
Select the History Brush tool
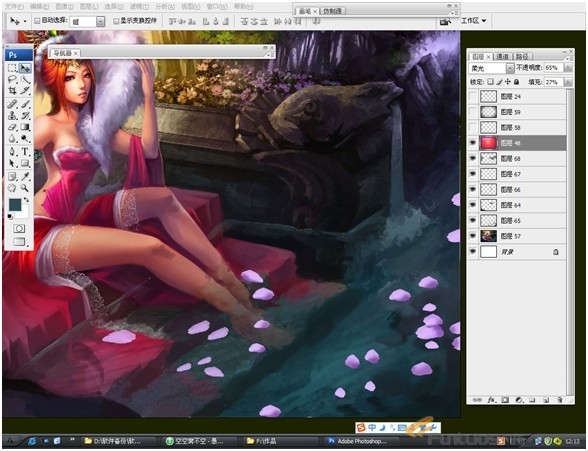pos(25,115)
